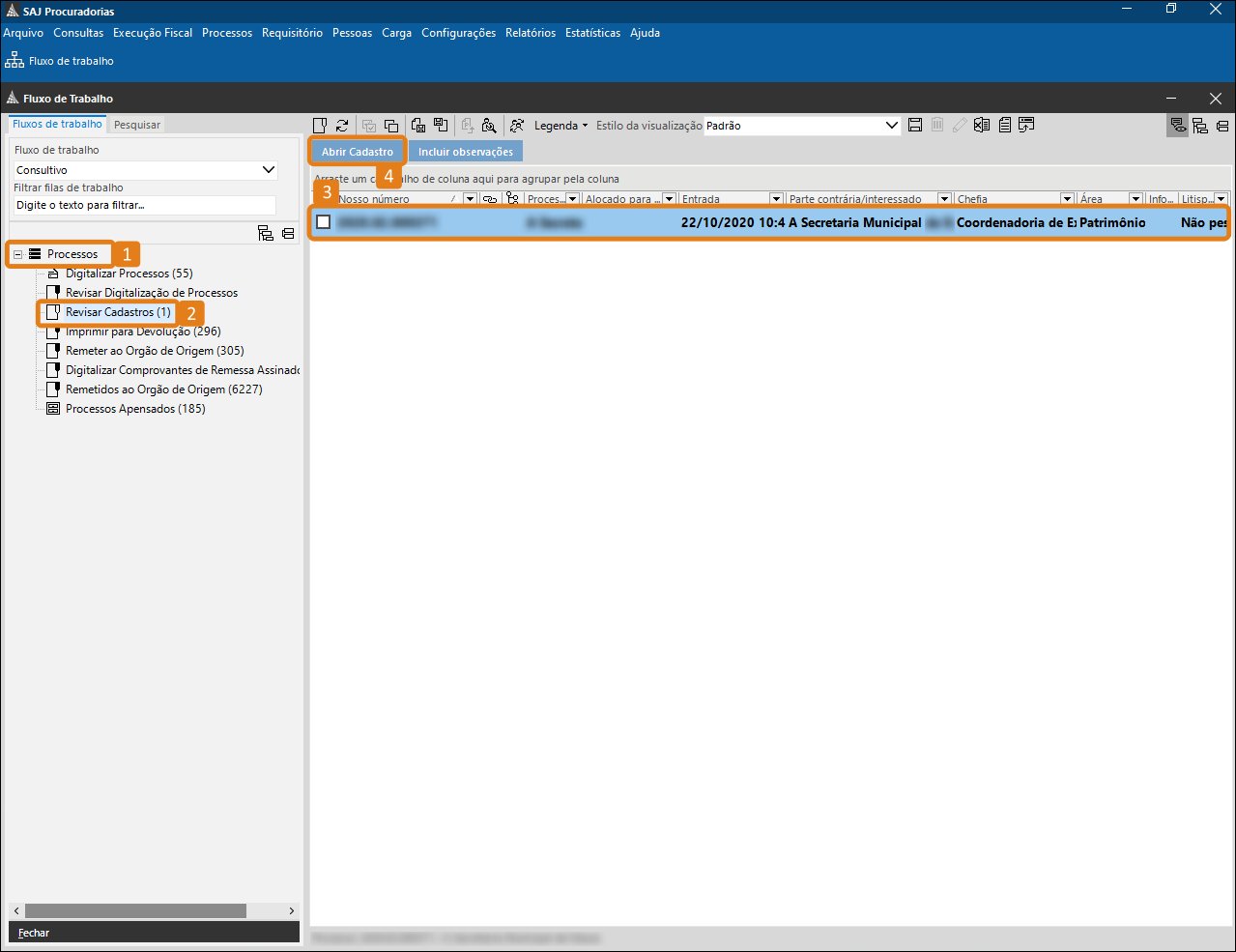
Task: Click the horizontal scrollbar in the left panel
Action: pyautogui.click(x=135, y=910)
